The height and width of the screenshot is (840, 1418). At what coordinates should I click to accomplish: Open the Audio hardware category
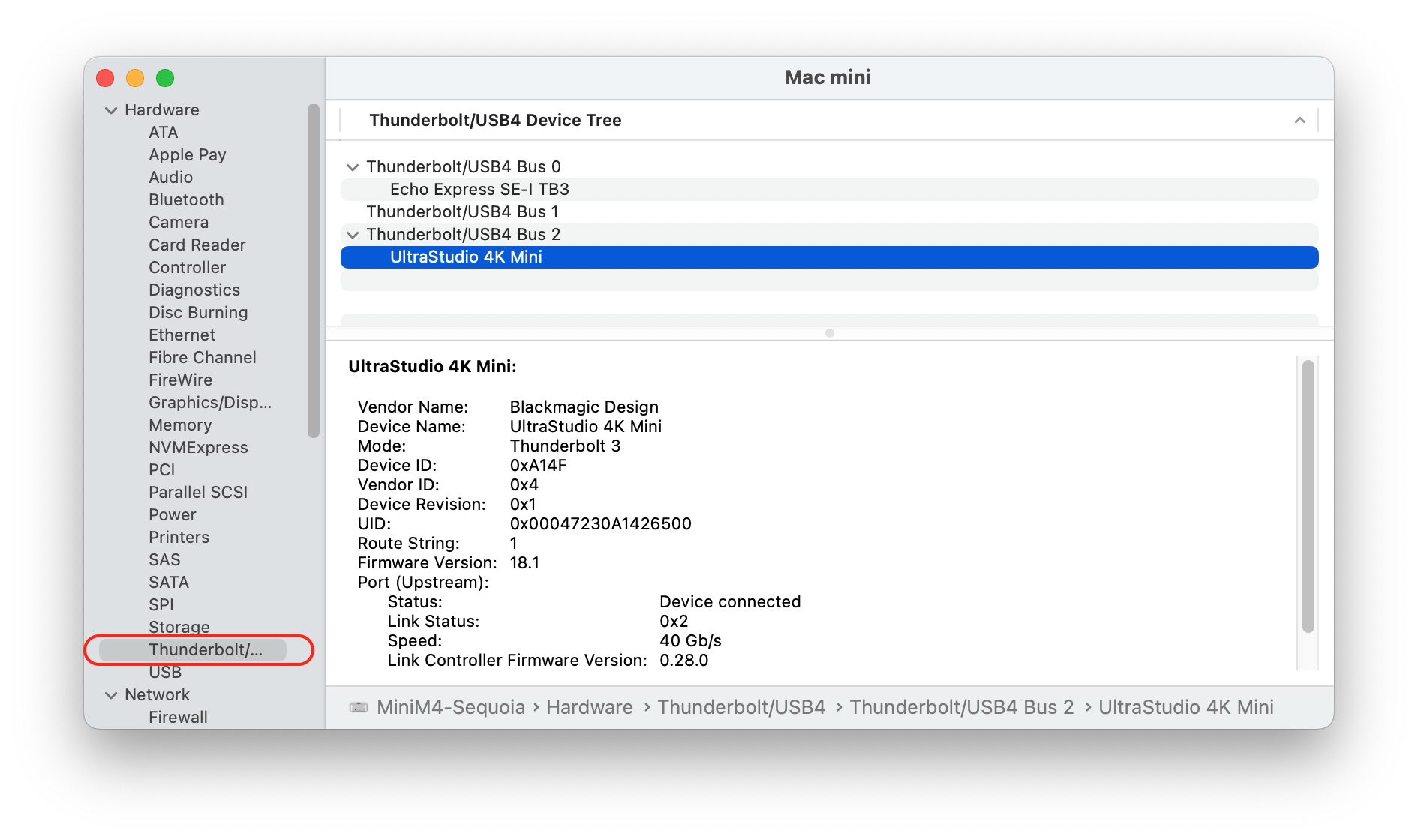pyautogui.click(x=170, y=178)
